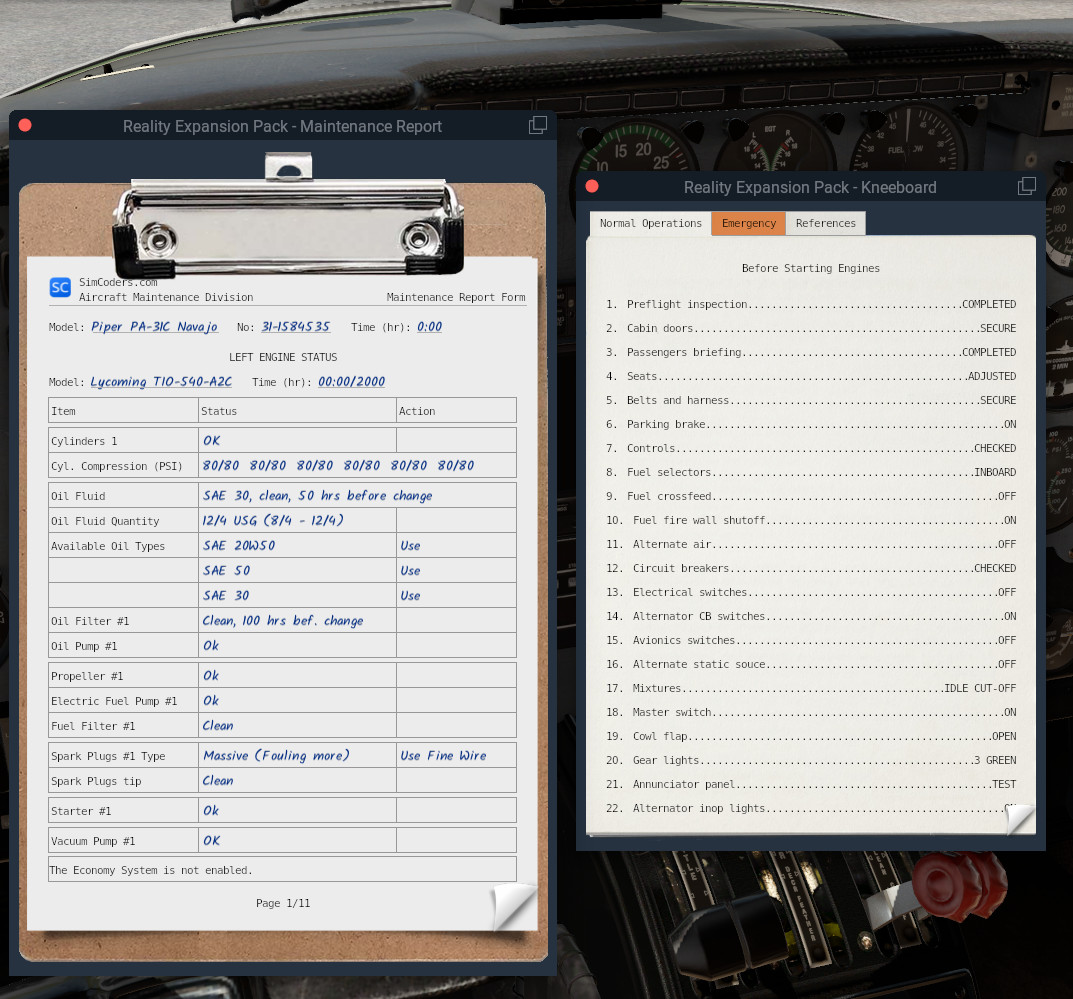Click Gear lights 3 GREEN item

811,760
